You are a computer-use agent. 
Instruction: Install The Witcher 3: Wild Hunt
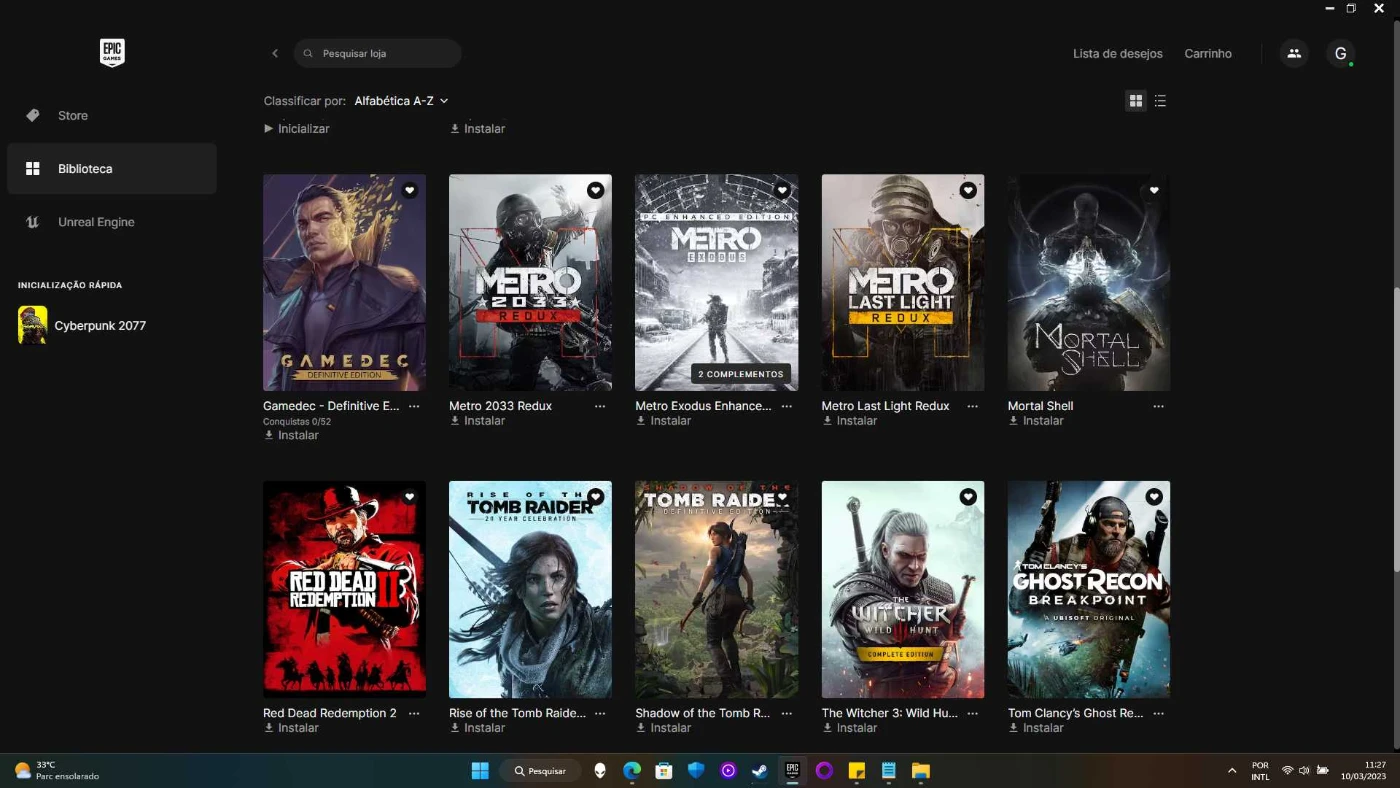850,728
